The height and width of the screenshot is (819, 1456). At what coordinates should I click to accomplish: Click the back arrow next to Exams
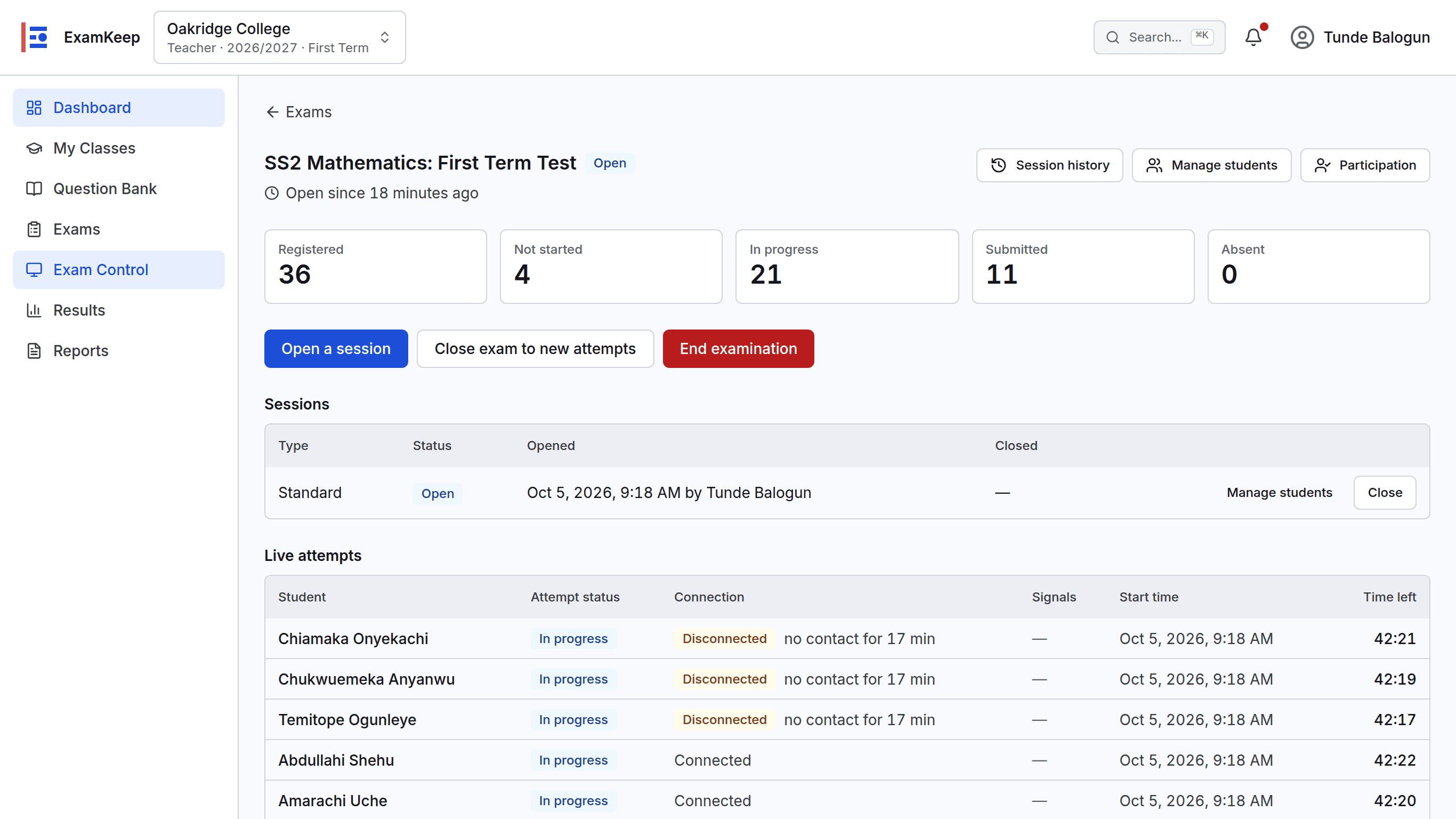tap(272, 112)
